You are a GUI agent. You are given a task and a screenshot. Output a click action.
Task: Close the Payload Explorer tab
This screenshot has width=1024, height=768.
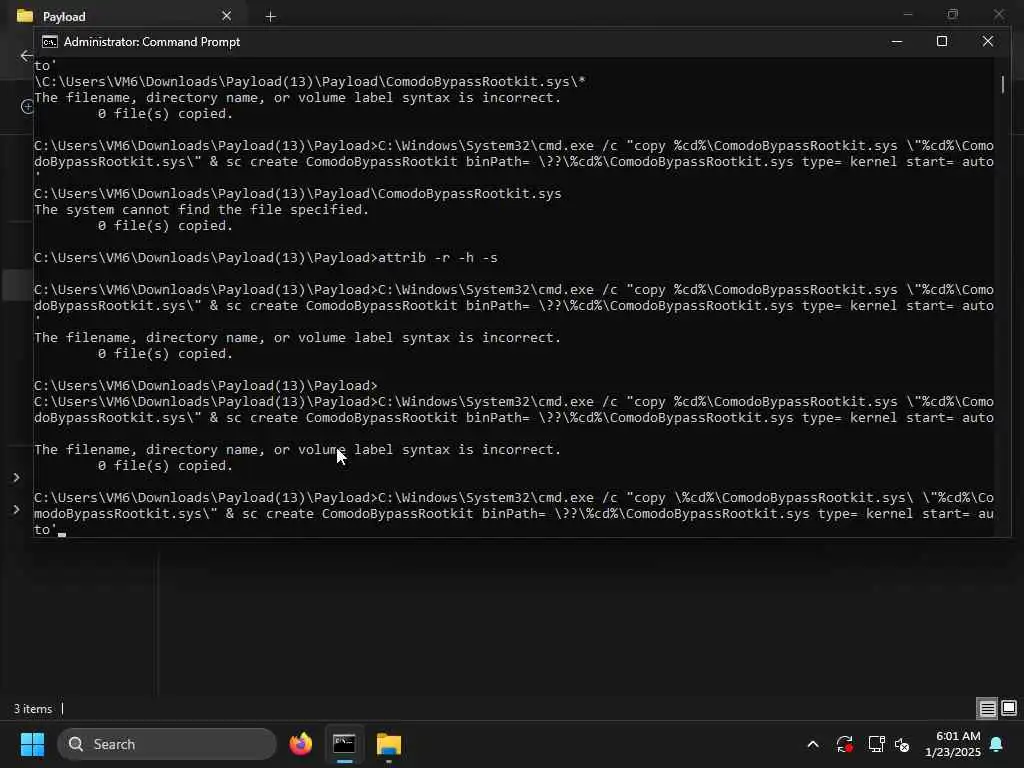point(226,16)
